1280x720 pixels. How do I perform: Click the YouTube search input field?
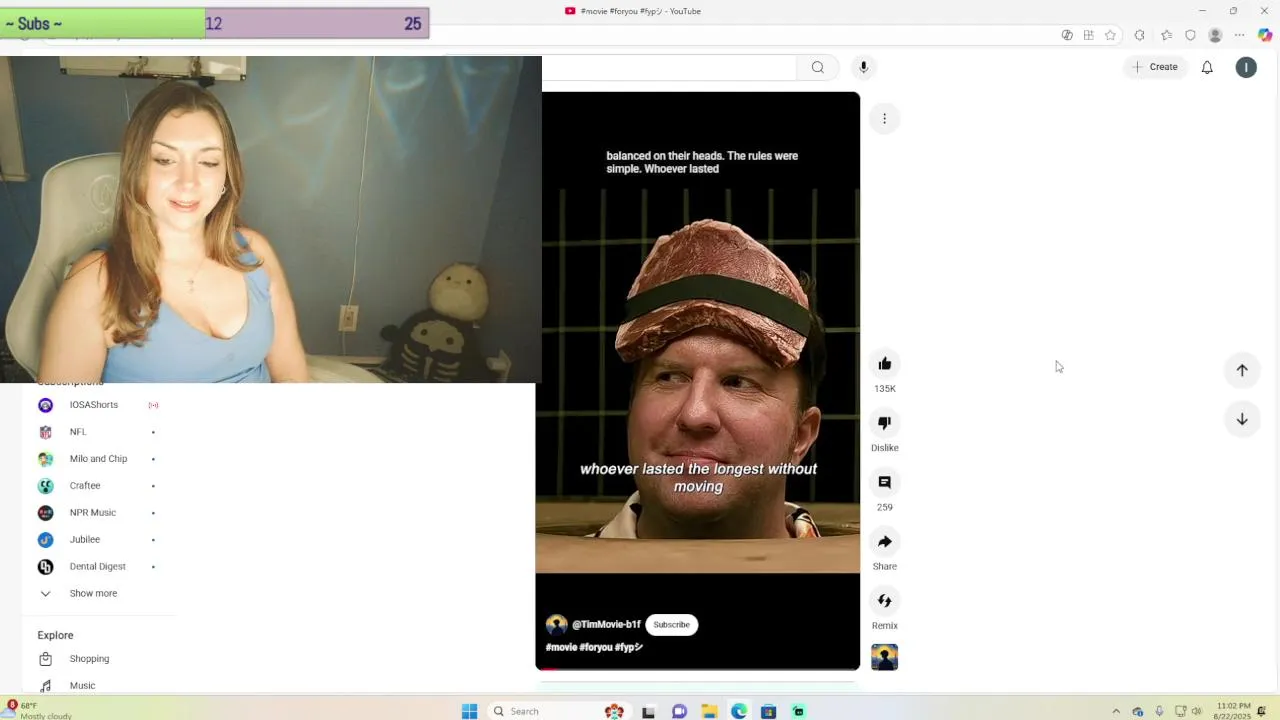coord(668,67)
